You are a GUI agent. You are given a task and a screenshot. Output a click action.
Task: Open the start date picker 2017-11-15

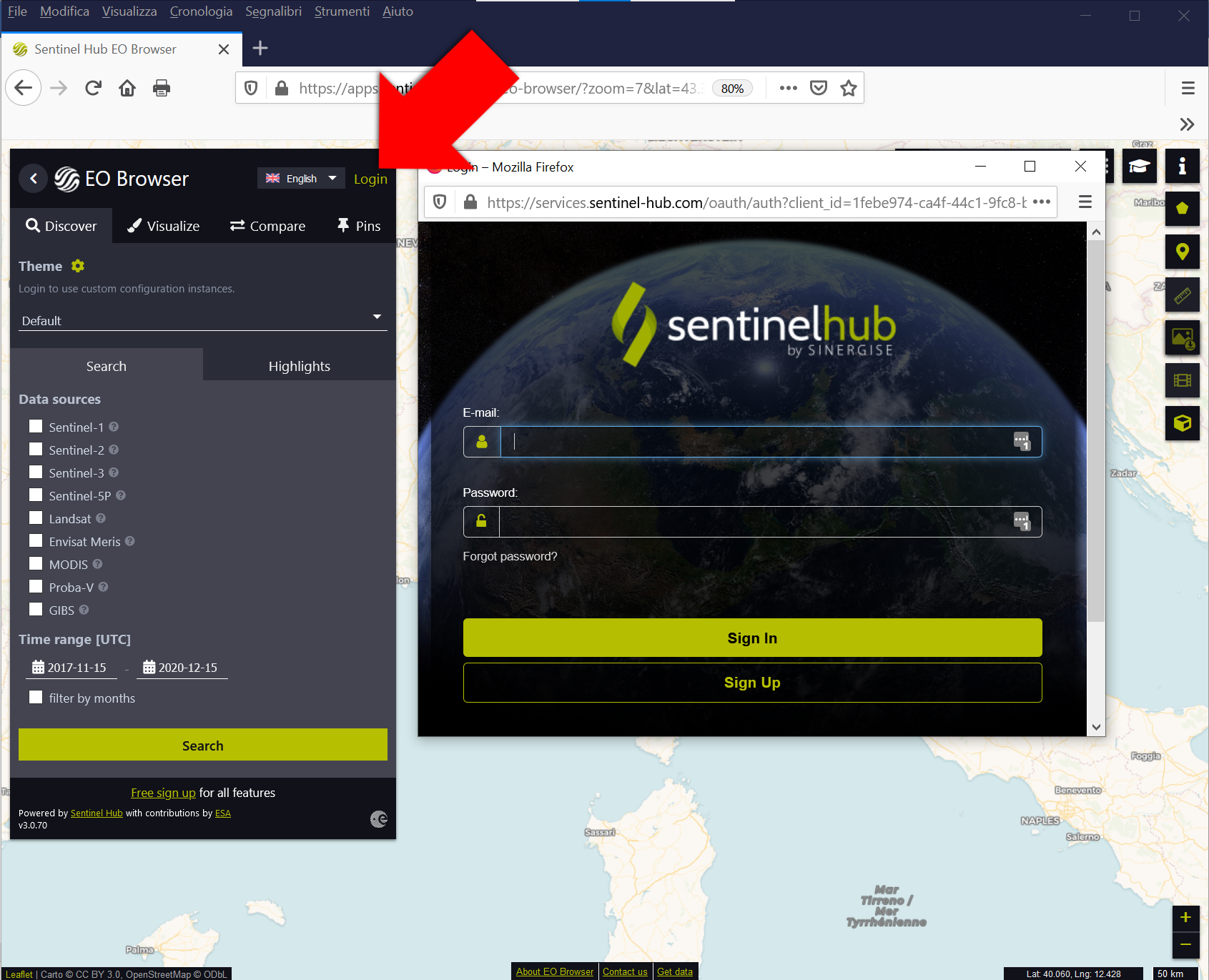point(71,668)
